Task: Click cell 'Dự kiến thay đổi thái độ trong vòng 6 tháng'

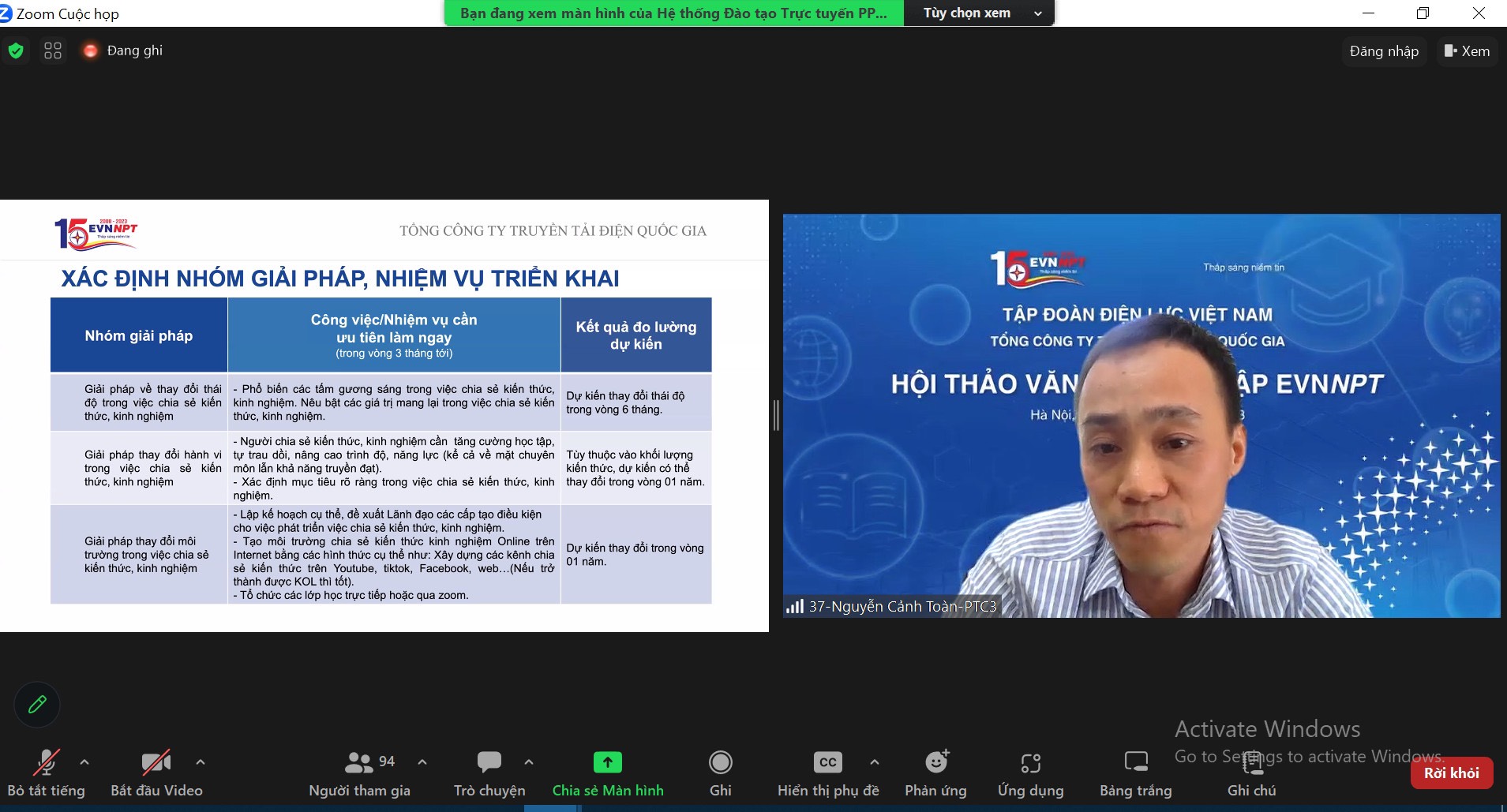Action: pos(636,402)
